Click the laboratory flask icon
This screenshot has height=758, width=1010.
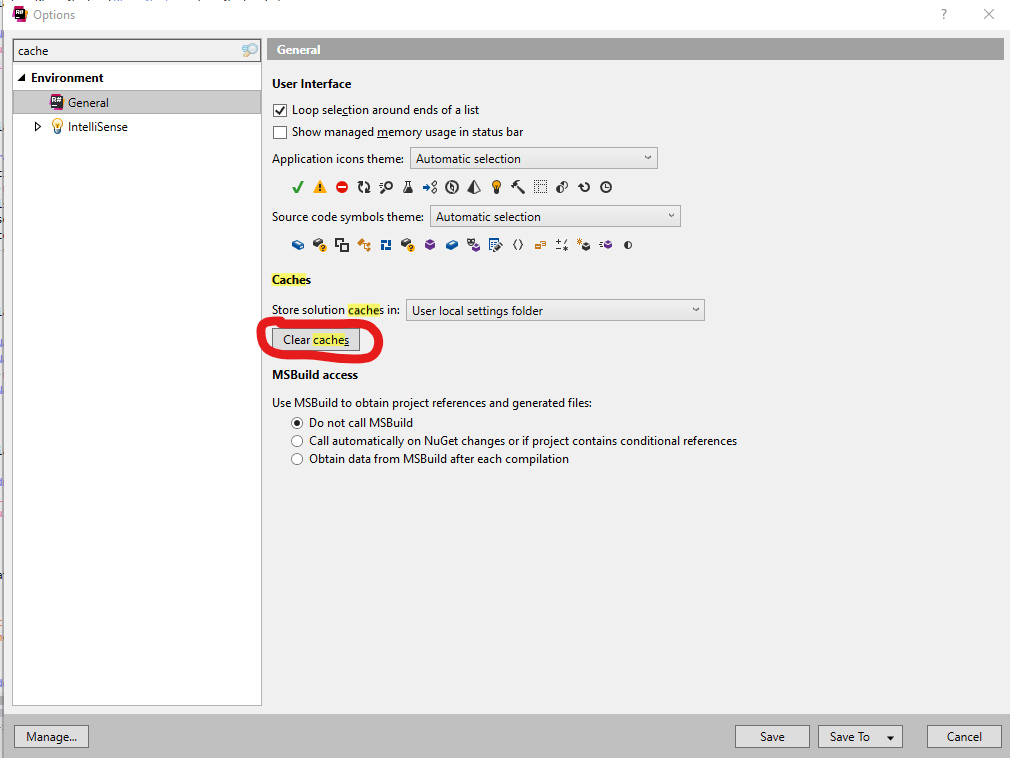[x=408, y=187]
